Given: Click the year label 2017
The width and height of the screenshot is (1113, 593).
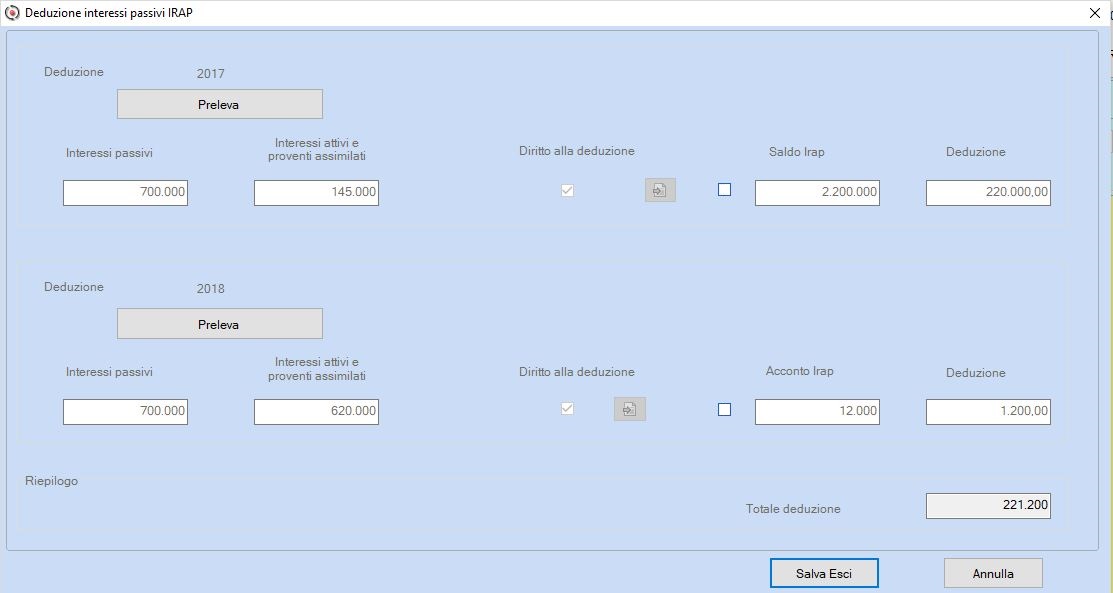Looking at the screenshot, I should coord(211,74).
